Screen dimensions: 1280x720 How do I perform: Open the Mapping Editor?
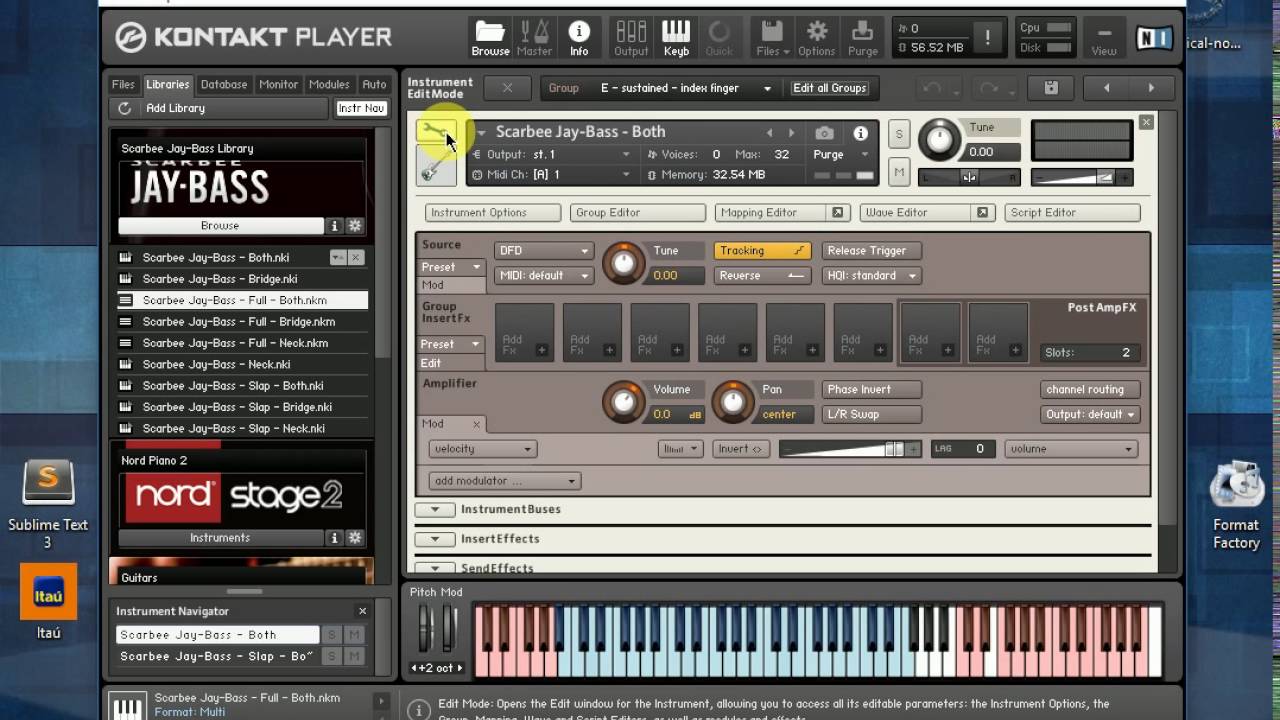771,213
